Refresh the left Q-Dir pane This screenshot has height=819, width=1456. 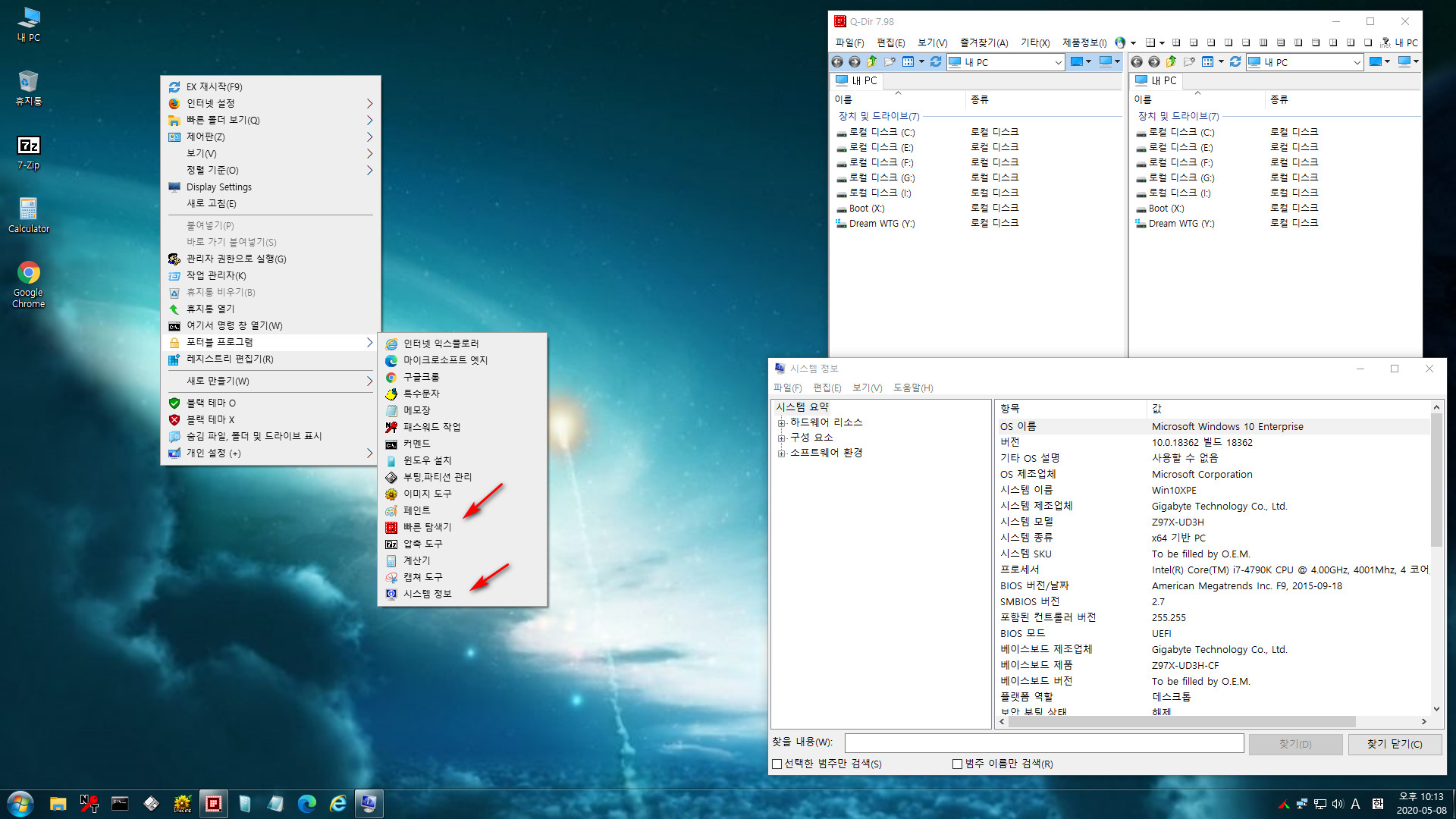936,62
